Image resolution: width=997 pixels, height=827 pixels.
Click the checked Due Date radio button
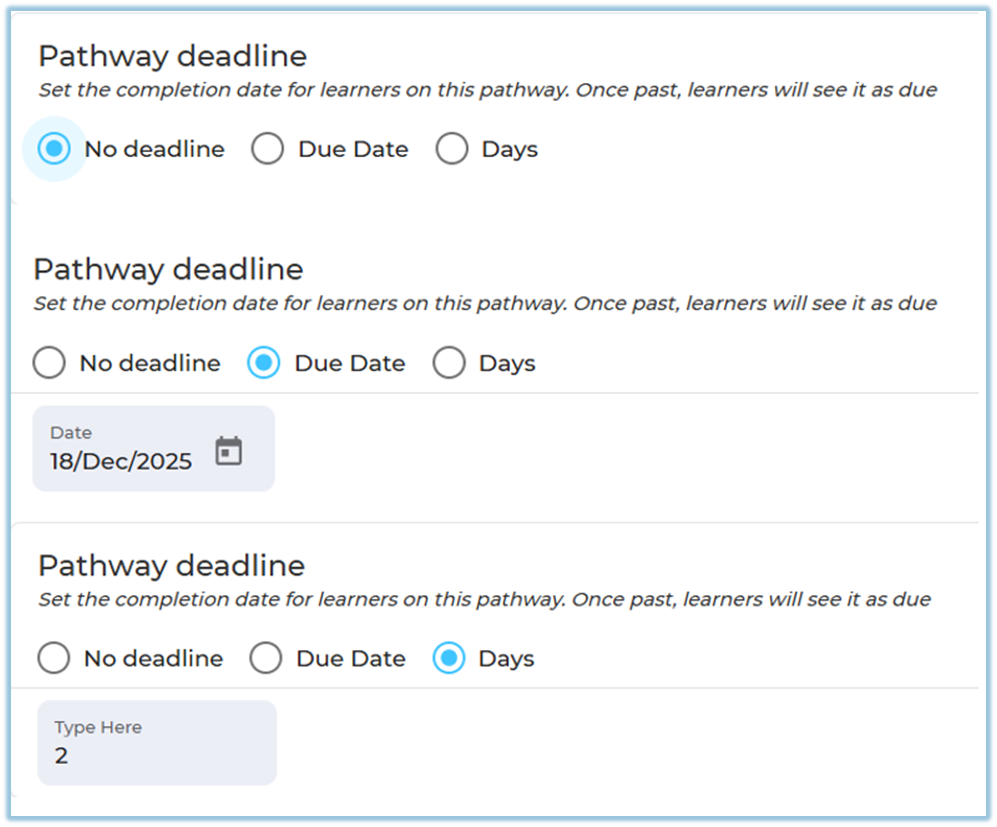[264, 363]
